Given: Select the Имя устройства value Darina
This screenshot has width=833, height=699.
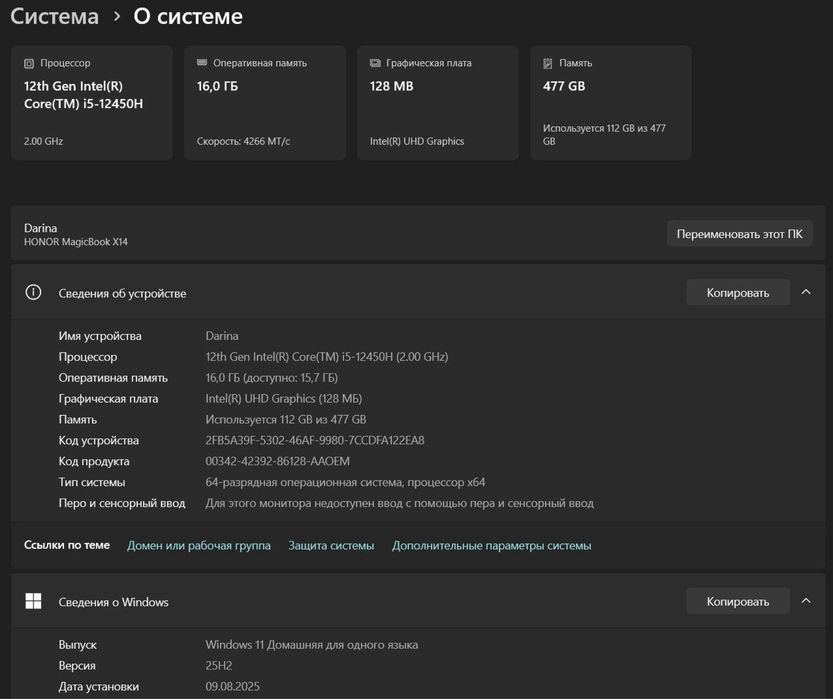Looking at the screenshot, I should tap(222, 336).
